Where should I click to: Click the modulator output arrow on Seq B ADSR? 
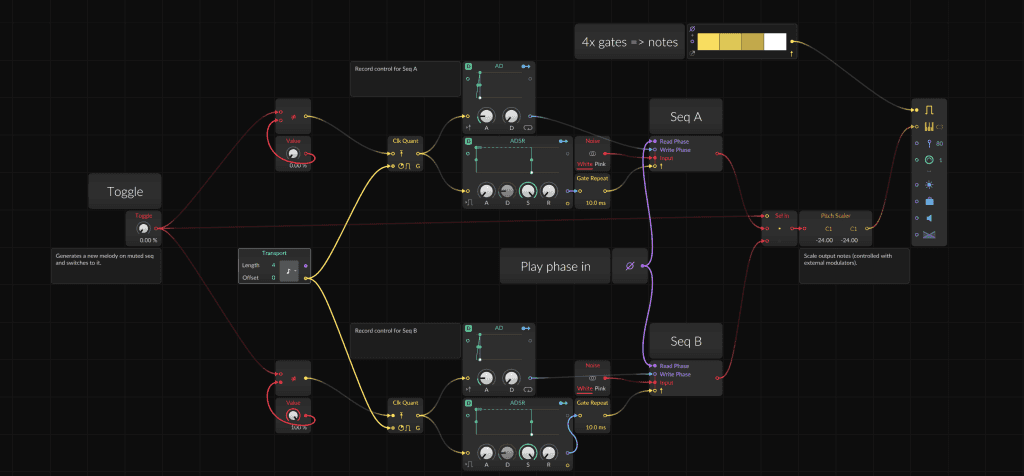563,402
